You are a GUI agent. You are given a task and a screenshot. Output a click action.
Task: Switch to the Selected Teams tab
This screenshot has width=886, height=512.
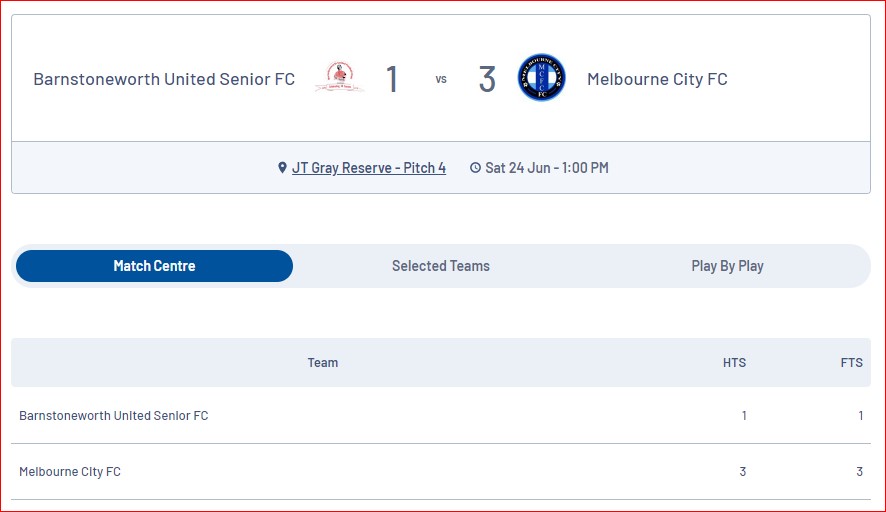(441, 266)
